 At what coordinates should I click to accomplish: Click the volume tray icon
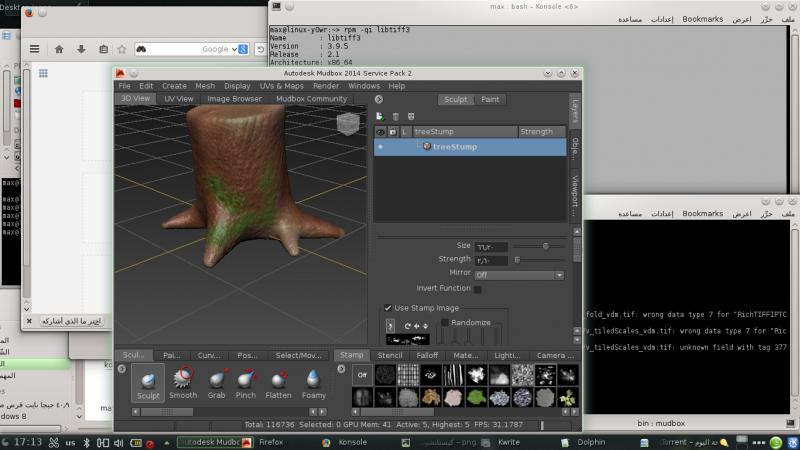(118, 442)
